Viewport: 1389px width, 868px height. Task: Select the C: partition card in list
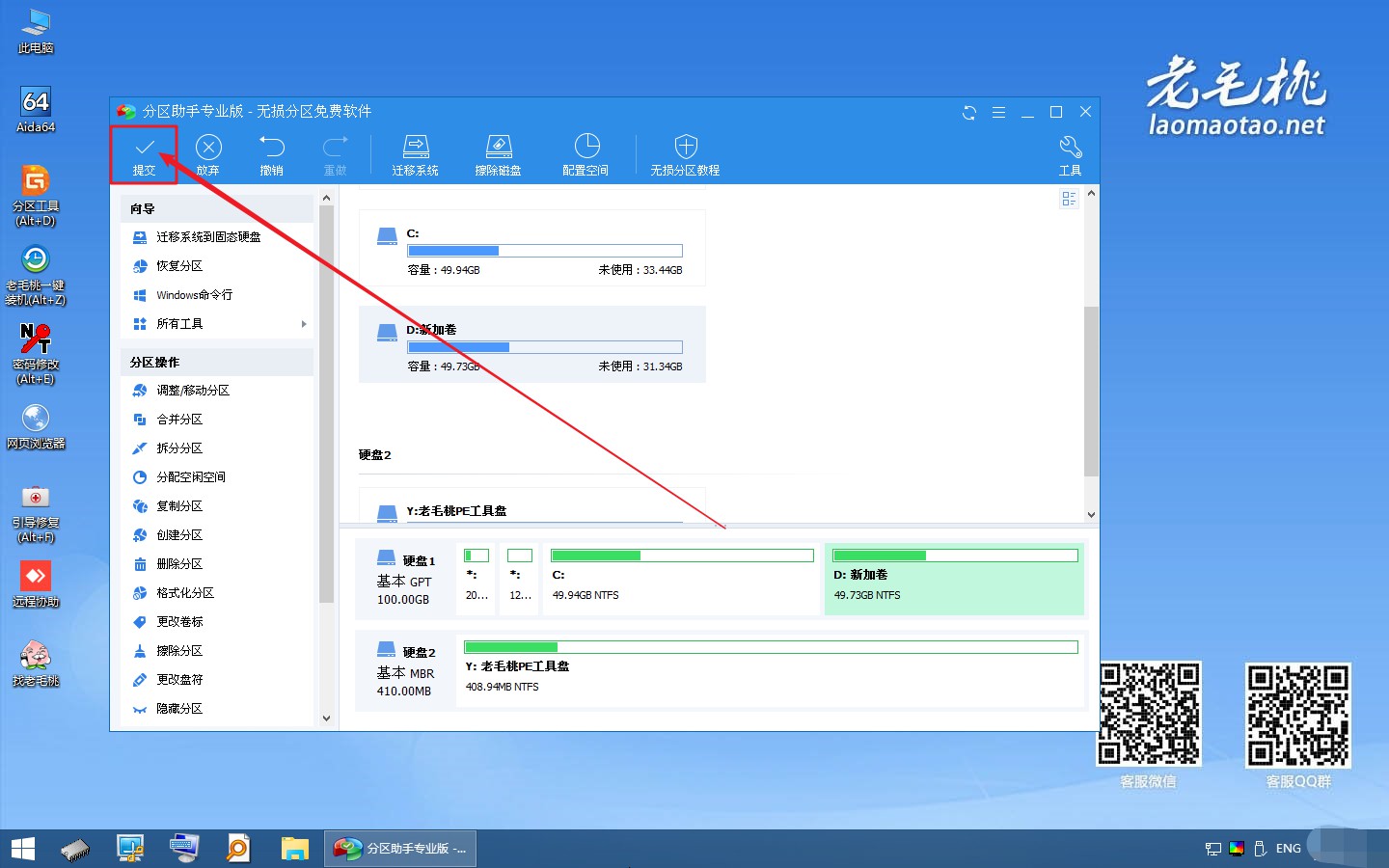532,249
